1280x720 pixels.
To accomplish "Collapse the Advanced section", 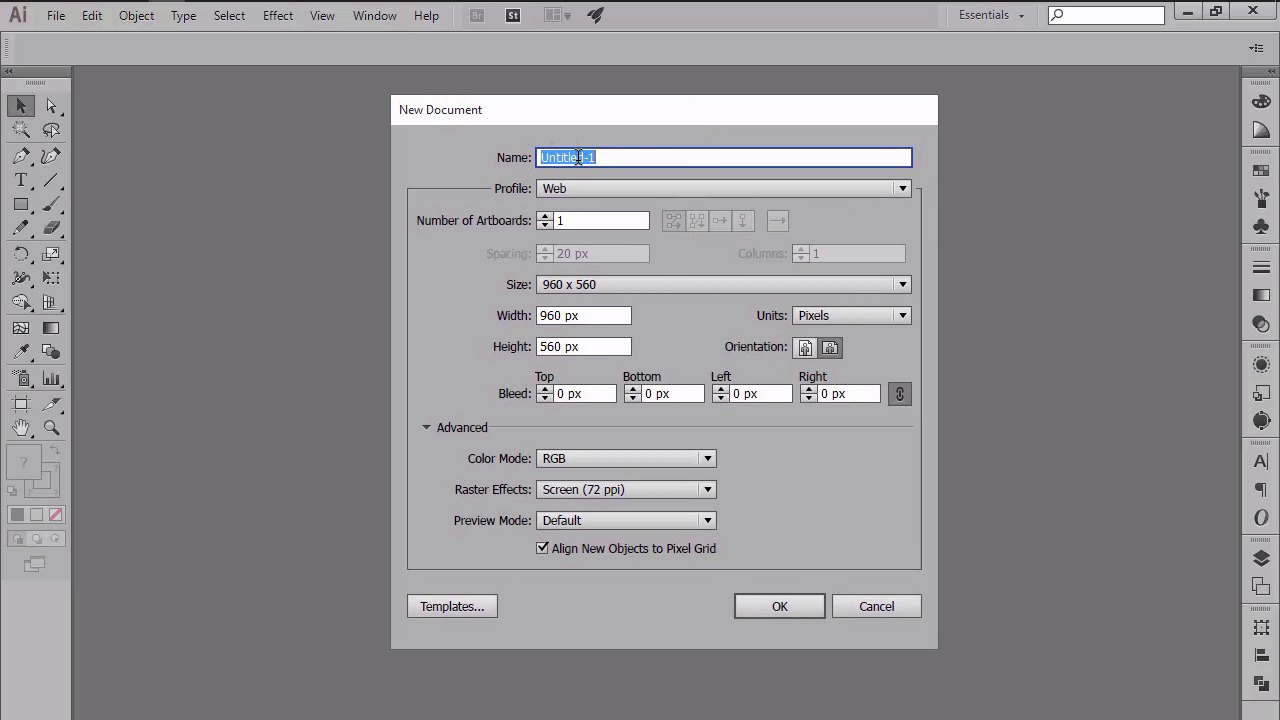I will coord(426,427).
